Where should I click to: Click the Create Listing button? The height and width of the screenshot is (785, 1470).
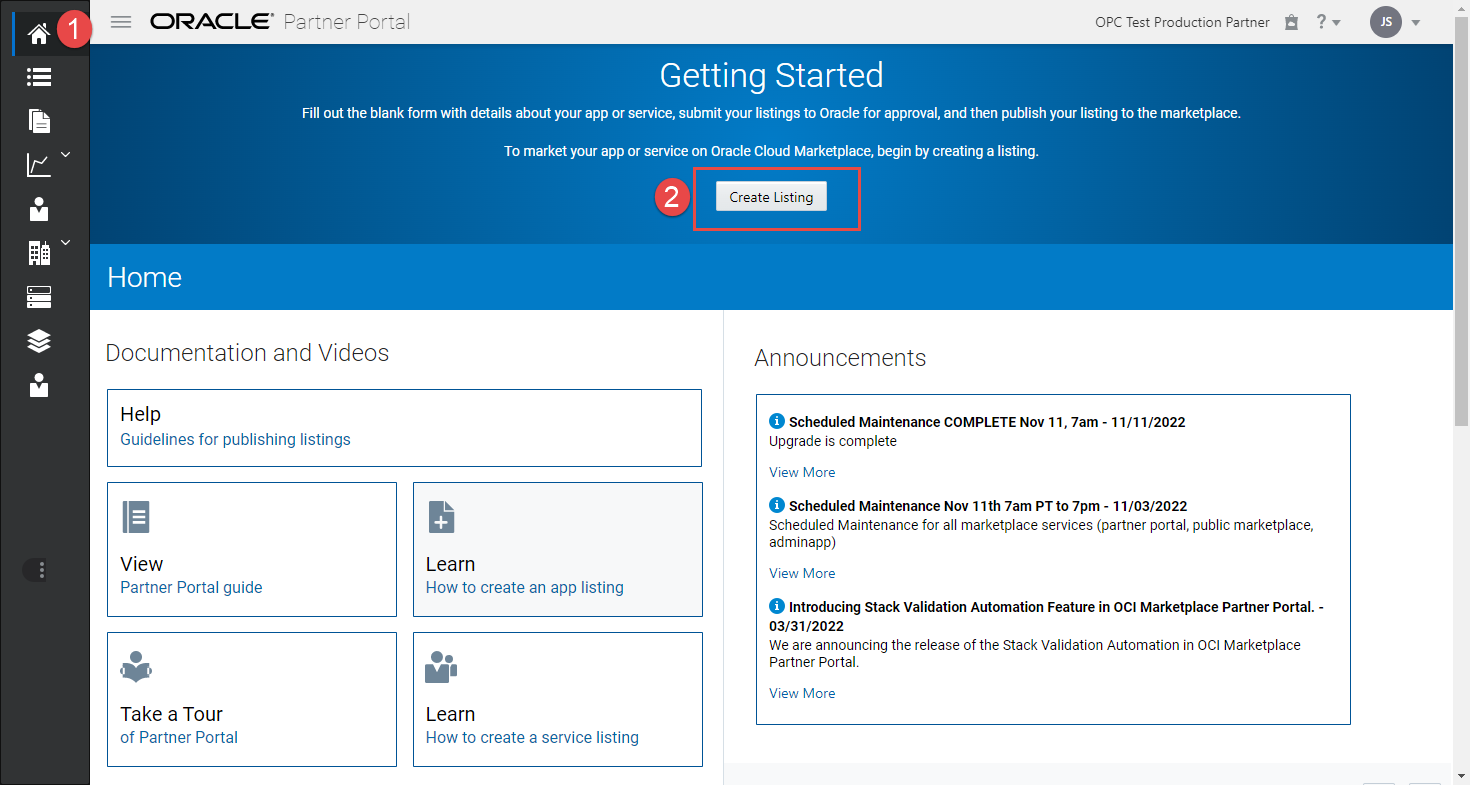(x=771, y=197)
